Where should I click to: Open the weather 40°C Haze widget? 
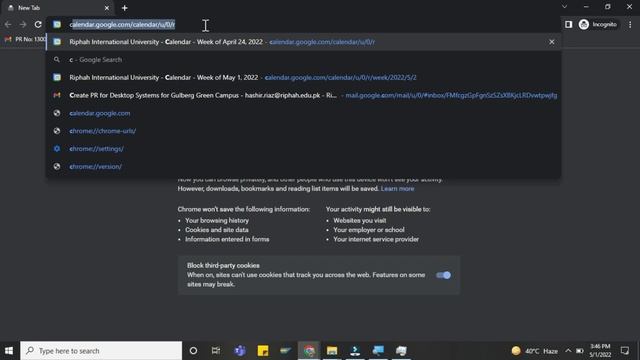click(535, 351)
